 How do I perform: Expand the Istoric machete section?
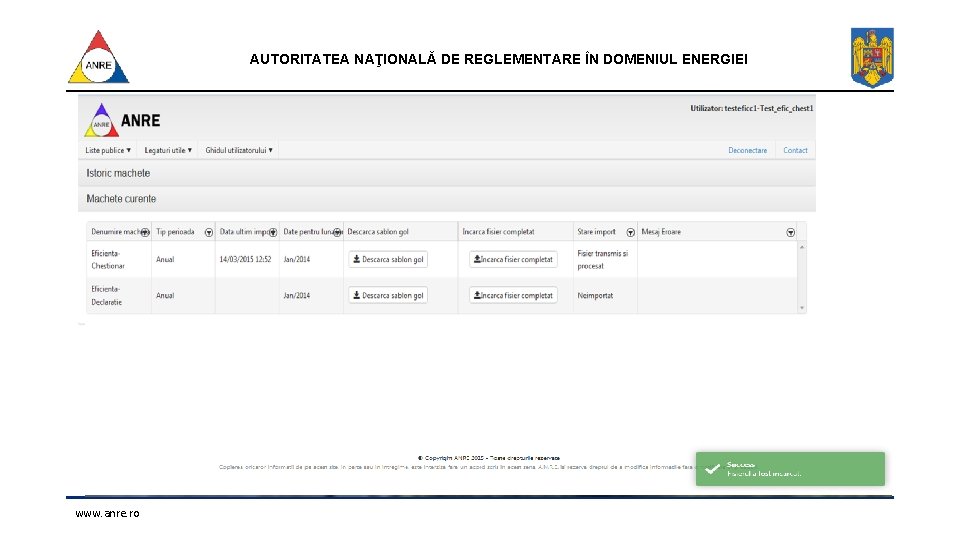coord(447,173)
